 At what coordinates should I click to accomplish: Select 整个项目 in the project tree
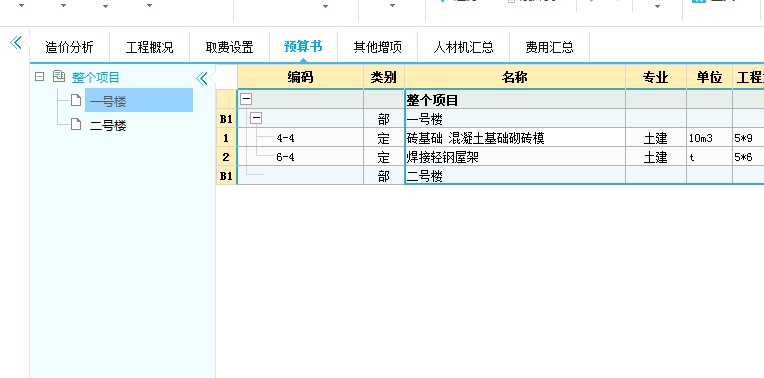(x=96, y=77)
